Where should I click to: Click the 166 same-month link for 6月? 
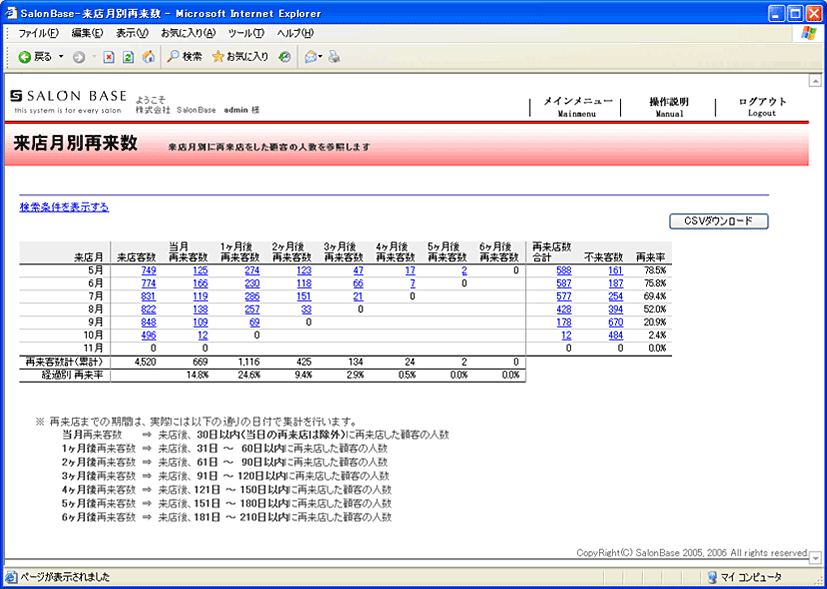click(200, 284)
